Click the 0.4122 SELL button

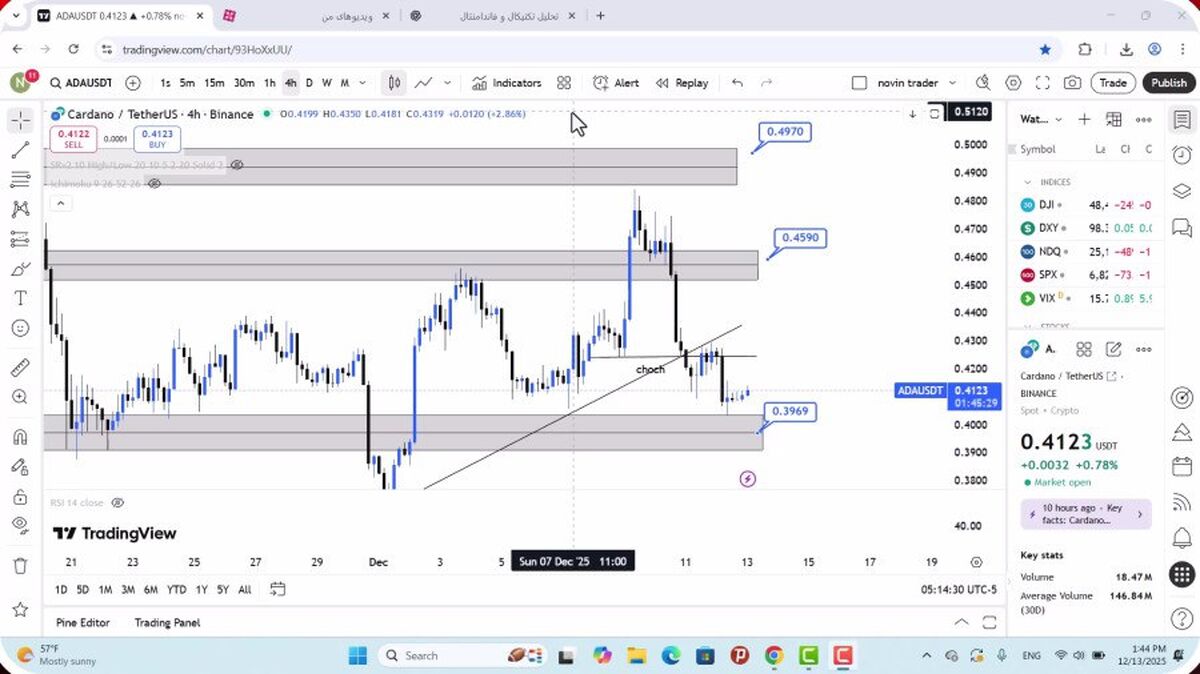click(74, 139)
